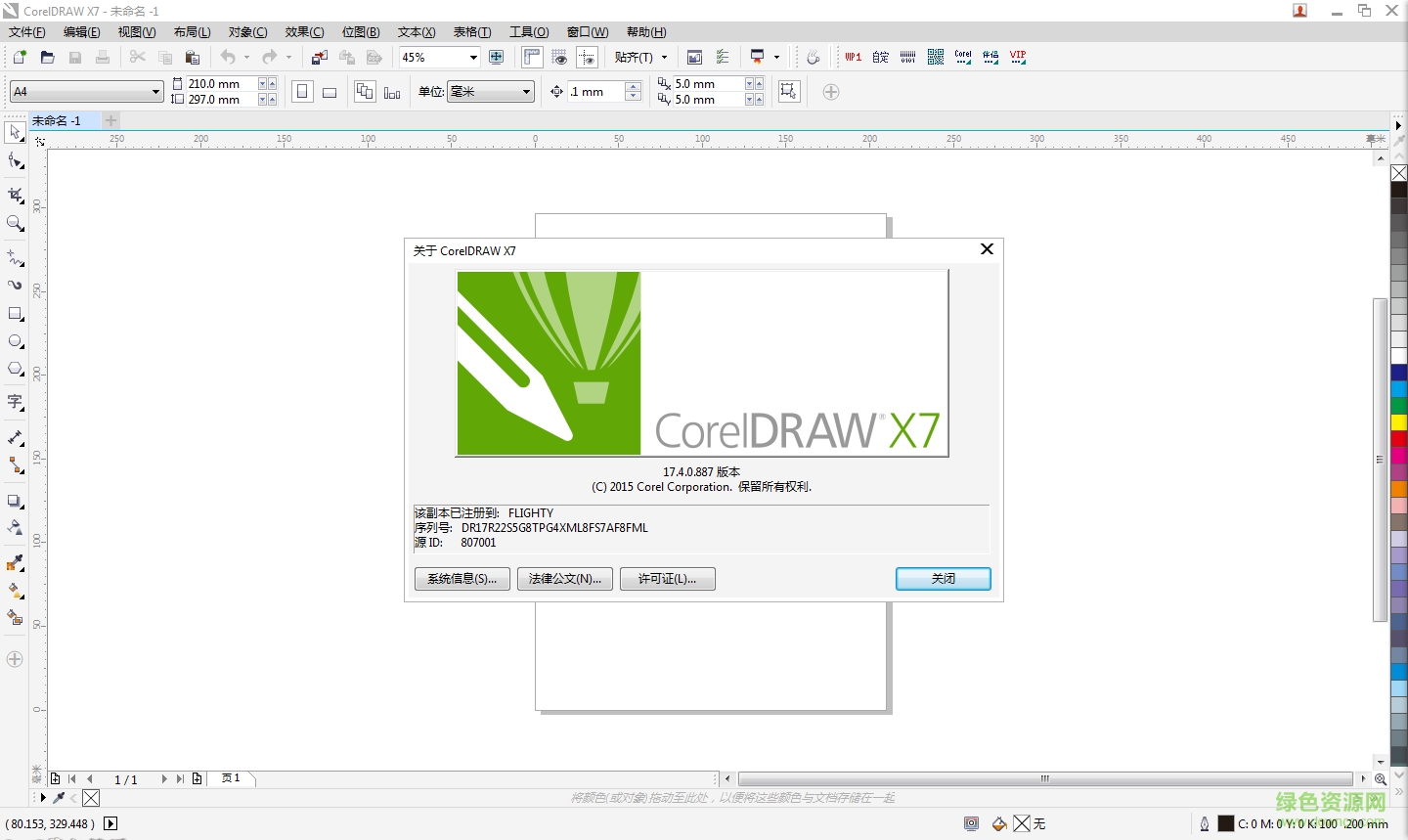Image resolution: width=1408 pixels, height=840 pixels.
Task: Pick red from the color palette
Action: [1398, 439]
